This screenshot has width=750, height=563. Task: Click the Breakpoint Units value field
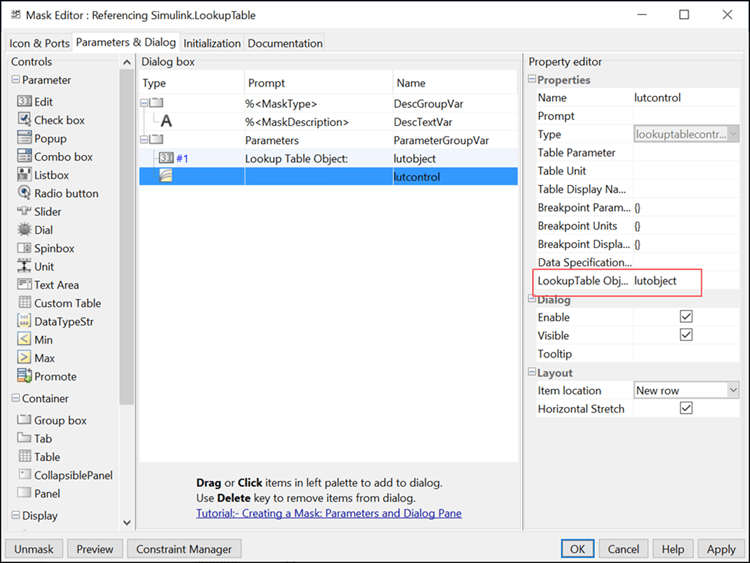686,226
